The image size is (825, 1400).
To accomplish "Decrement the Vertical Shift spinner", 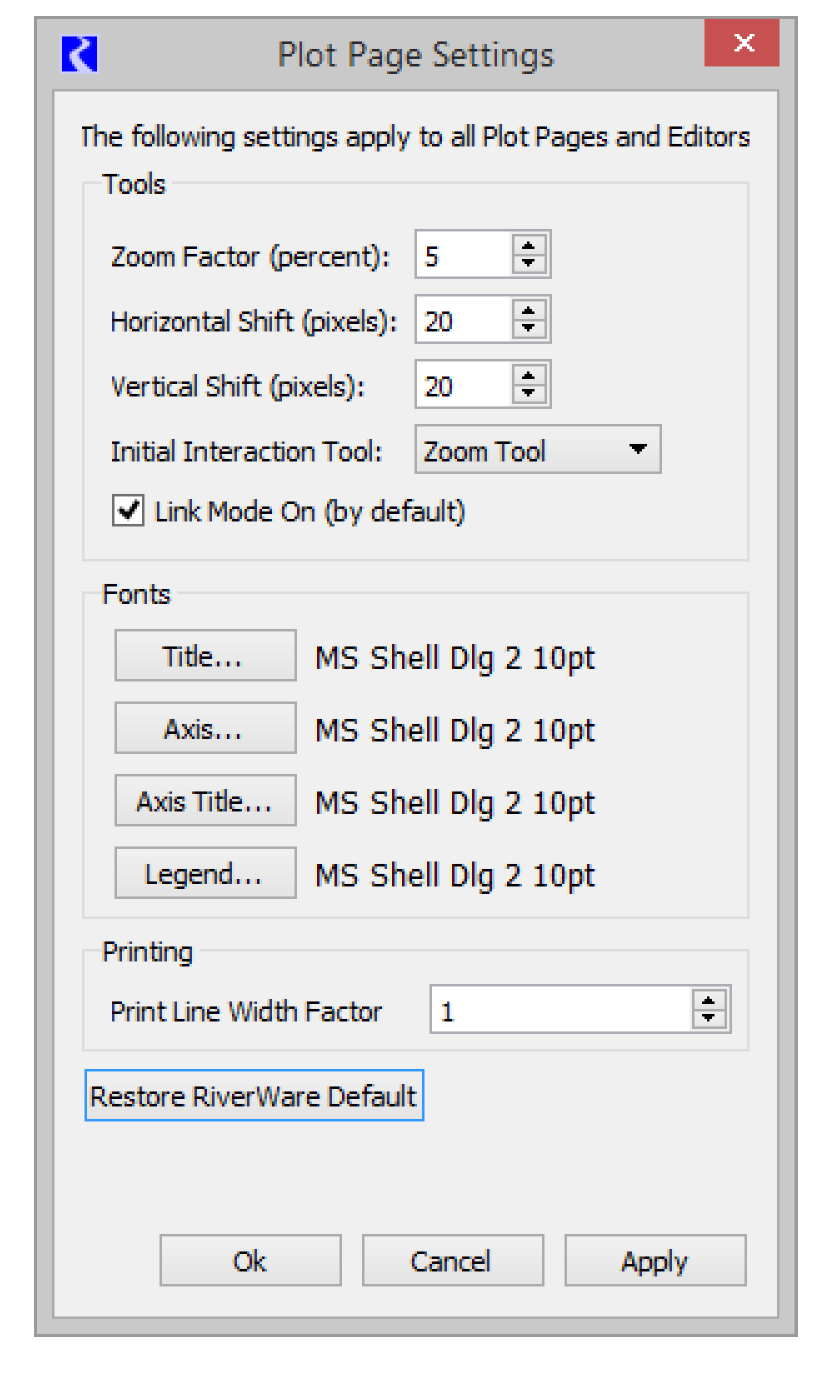I will click(529, 395).
